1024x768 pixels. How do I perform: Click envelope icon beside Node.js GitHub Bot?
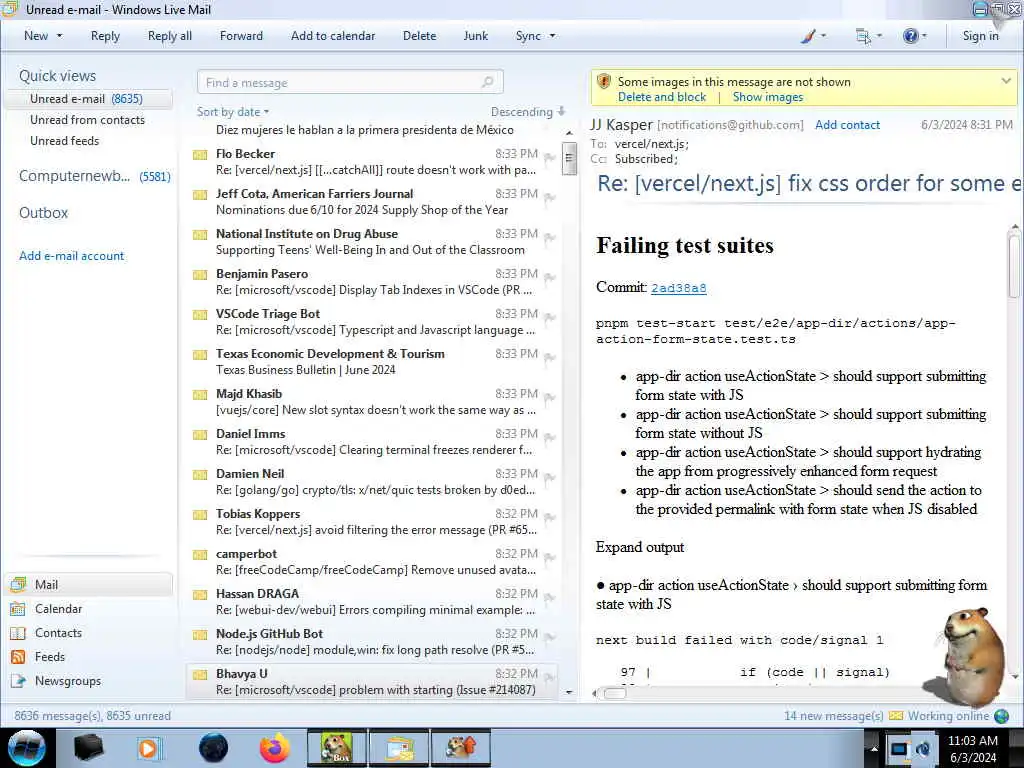(x=200, y=635)
